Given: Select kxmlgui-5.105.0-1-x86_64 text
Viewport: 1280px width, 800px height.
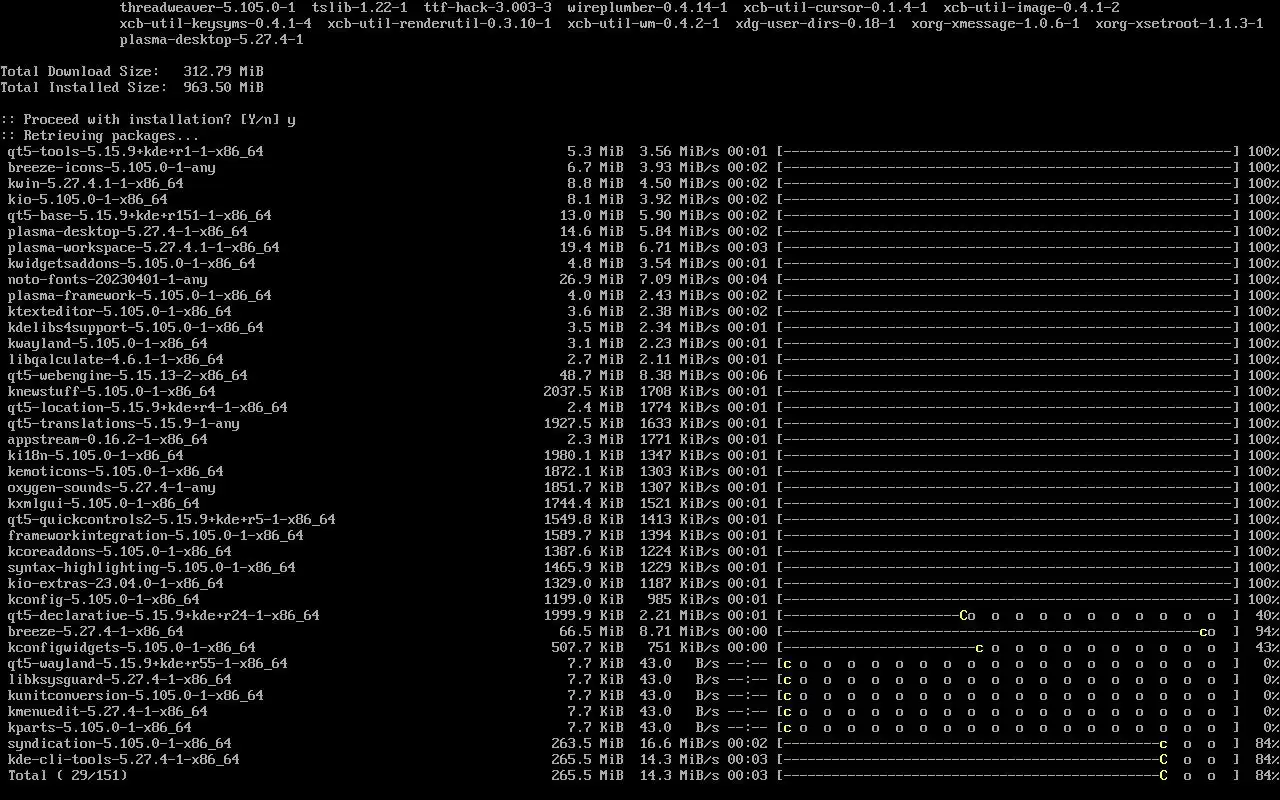Looking at the screenshot, I should [104, 503].
